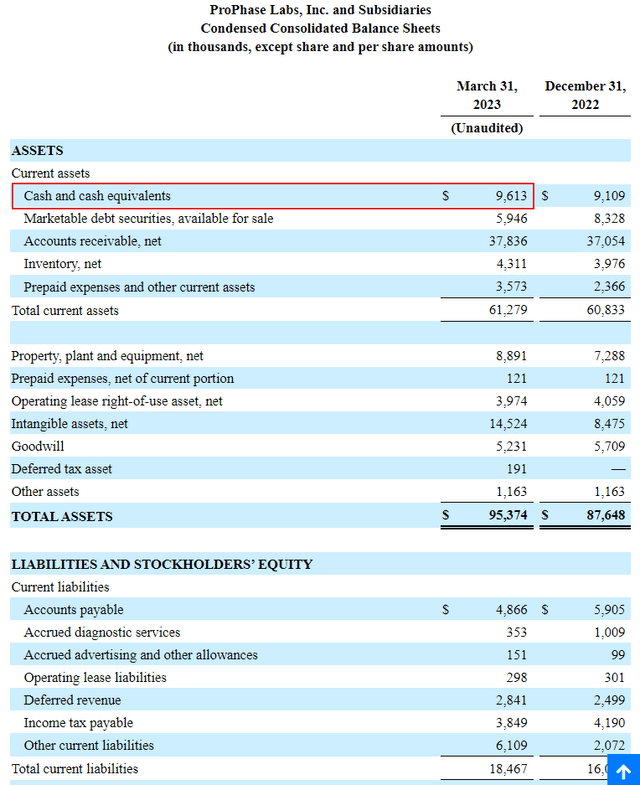Viewport: 640px width, 785px height.
Task: Click the 2,499 deferred revenue value
Action: pos(609,700)
